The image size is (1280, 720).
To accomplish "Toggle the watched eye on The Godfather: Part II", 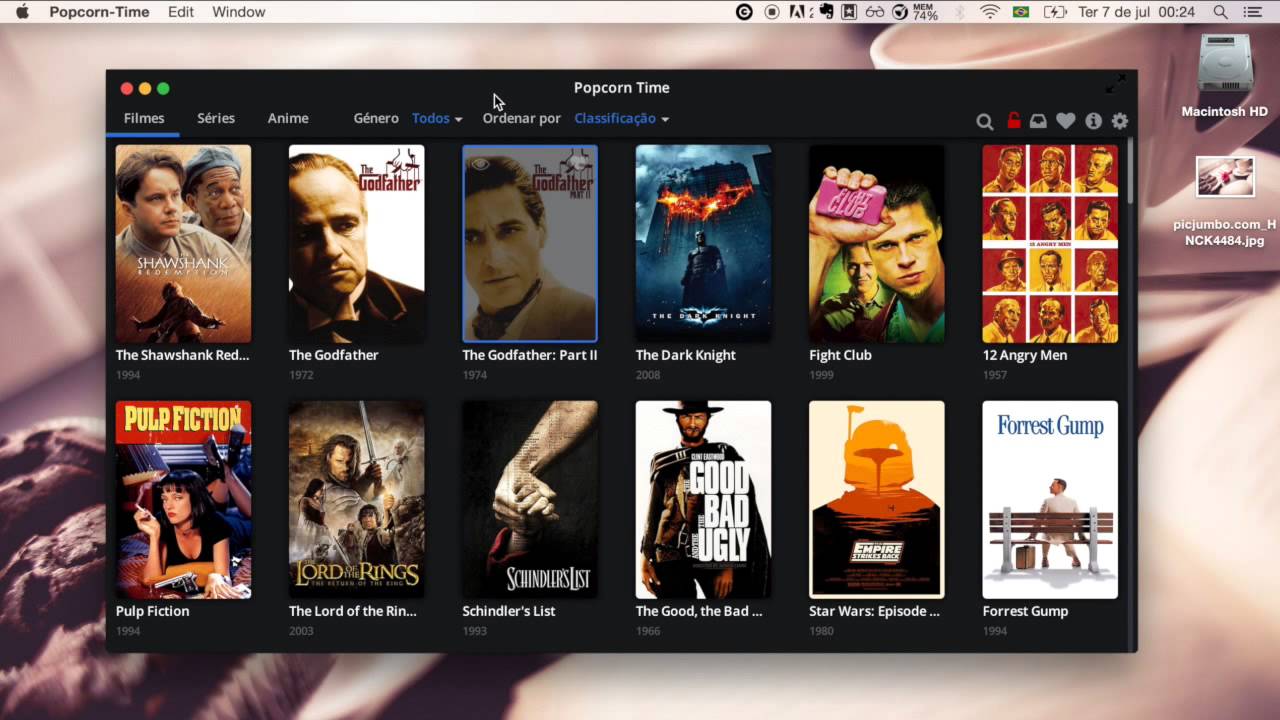I will coord(481,163).
